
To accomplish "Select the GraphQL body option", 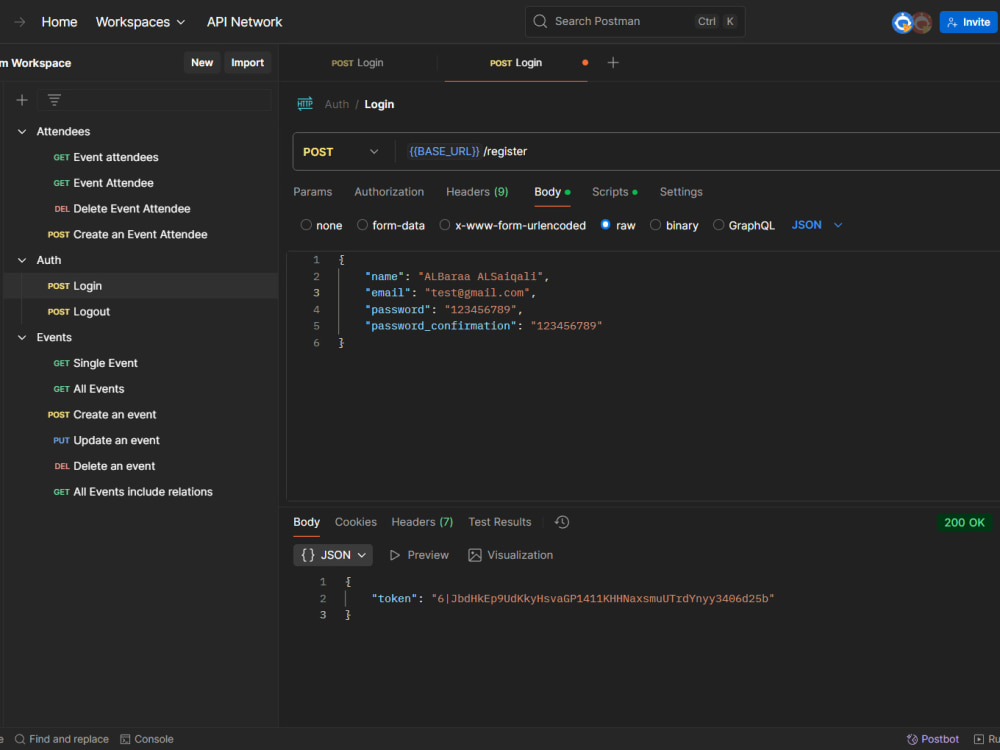I will (718, 224).
